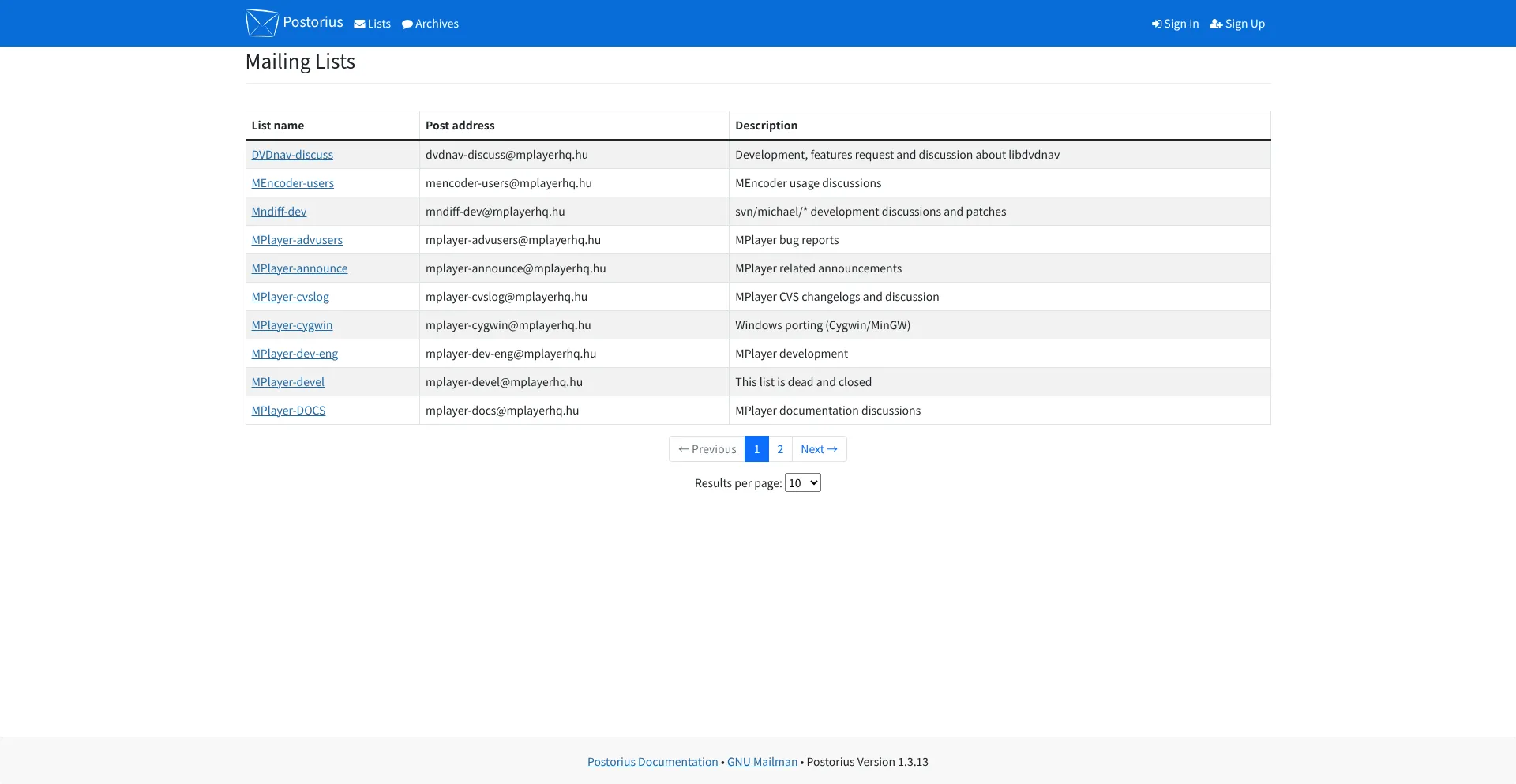Open the Postorius Documentation link
The image size is (1516, 784).
coord(652,762)
